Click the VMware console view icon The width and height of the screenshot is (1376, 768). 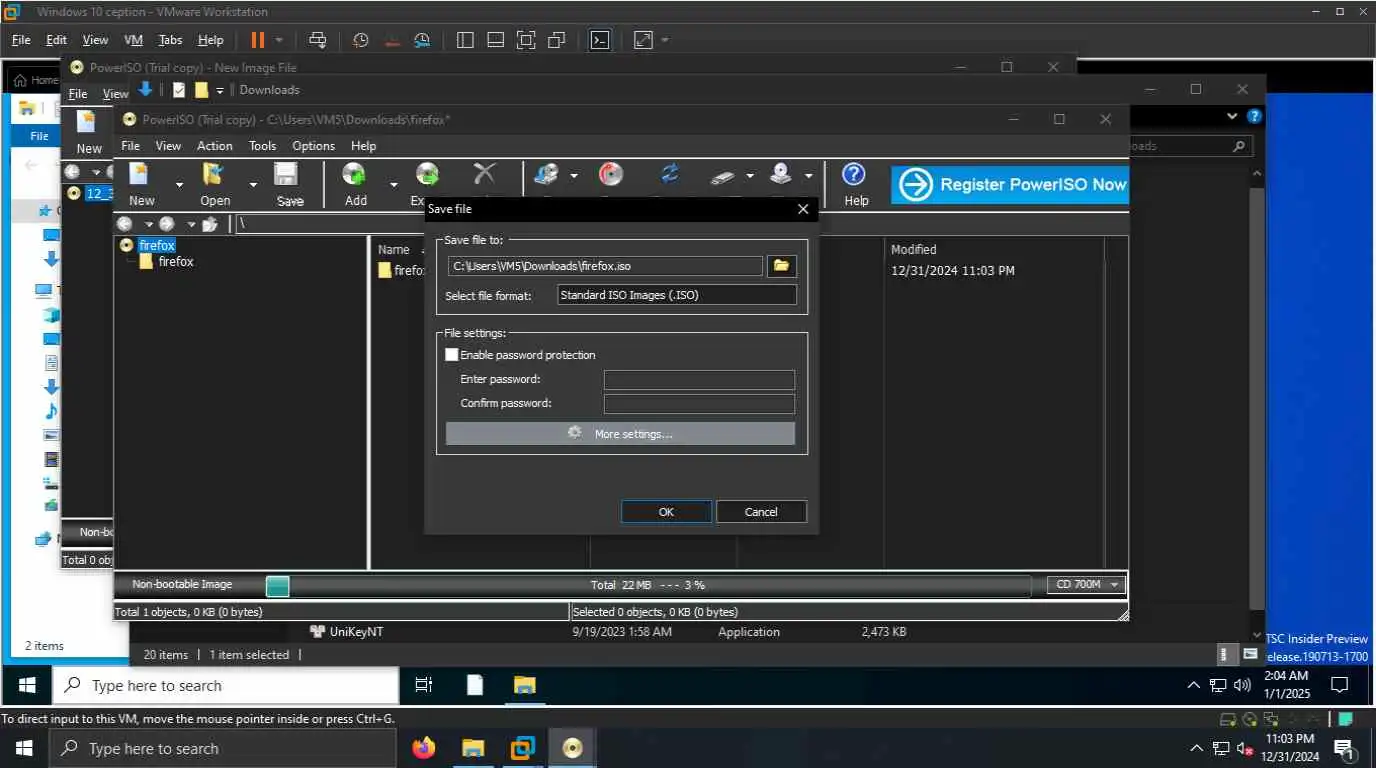599,40
